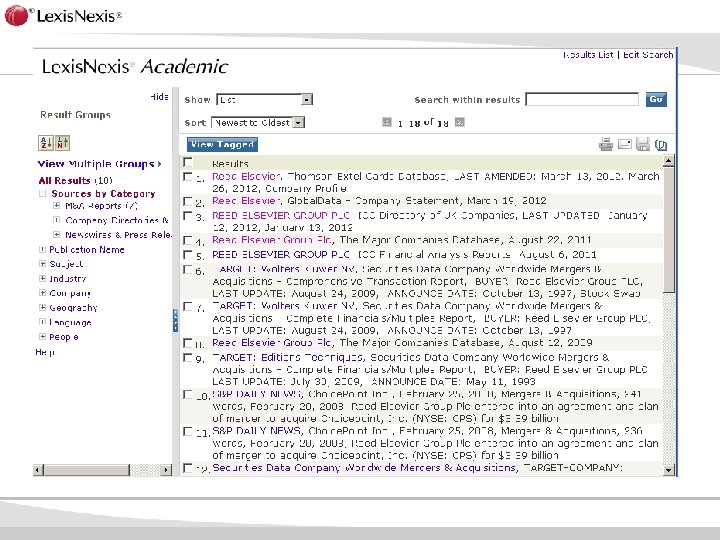Click results list scroll down arrow
720x540 pixels.
[669, 470]
